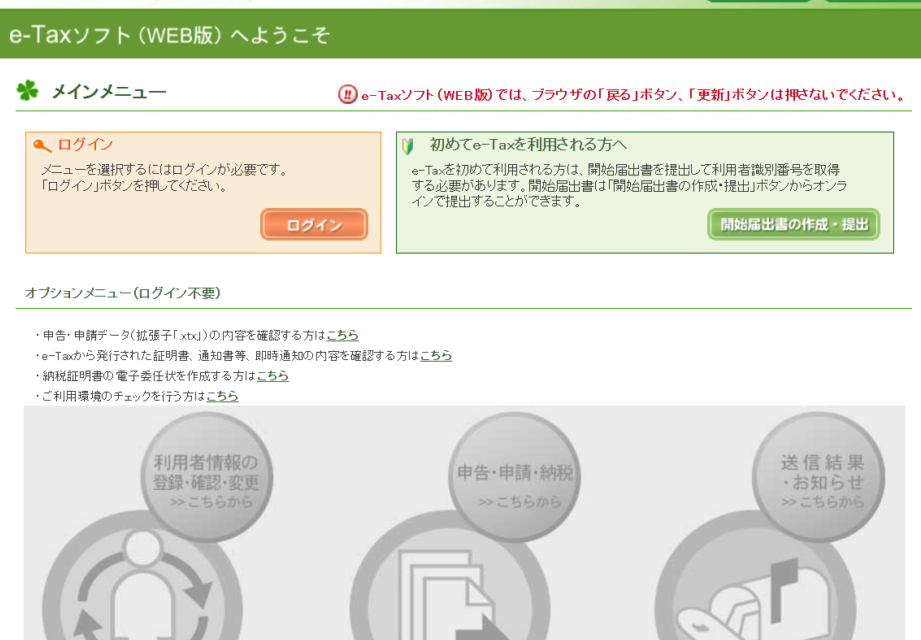921x640 pixels.
Task: Click the stacked documents icon
Action: click(450, 595)
